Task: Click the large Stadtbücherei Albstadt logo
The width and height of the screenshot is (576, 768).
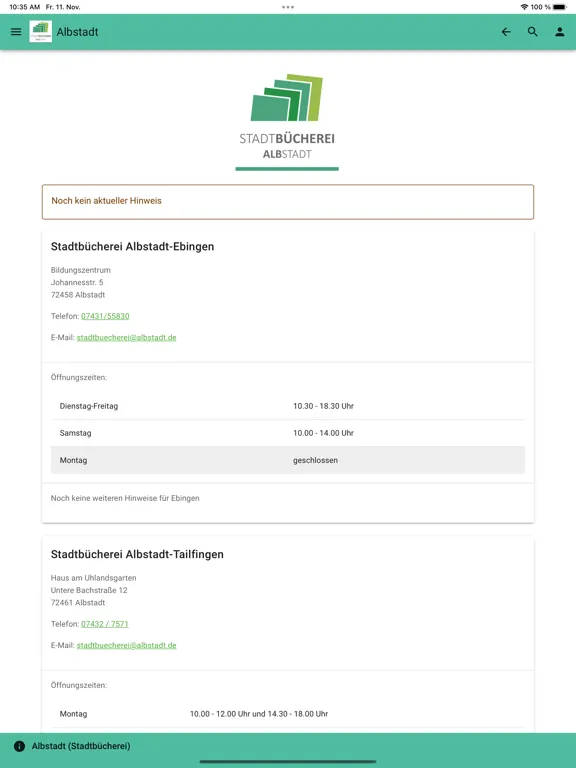Action: (287, 122)
